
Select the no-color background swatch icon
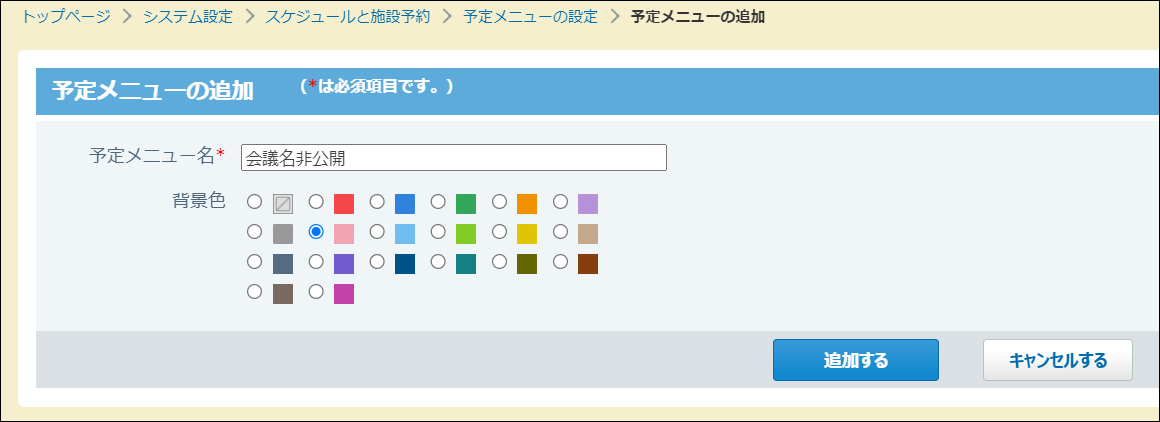coord(283,204)
